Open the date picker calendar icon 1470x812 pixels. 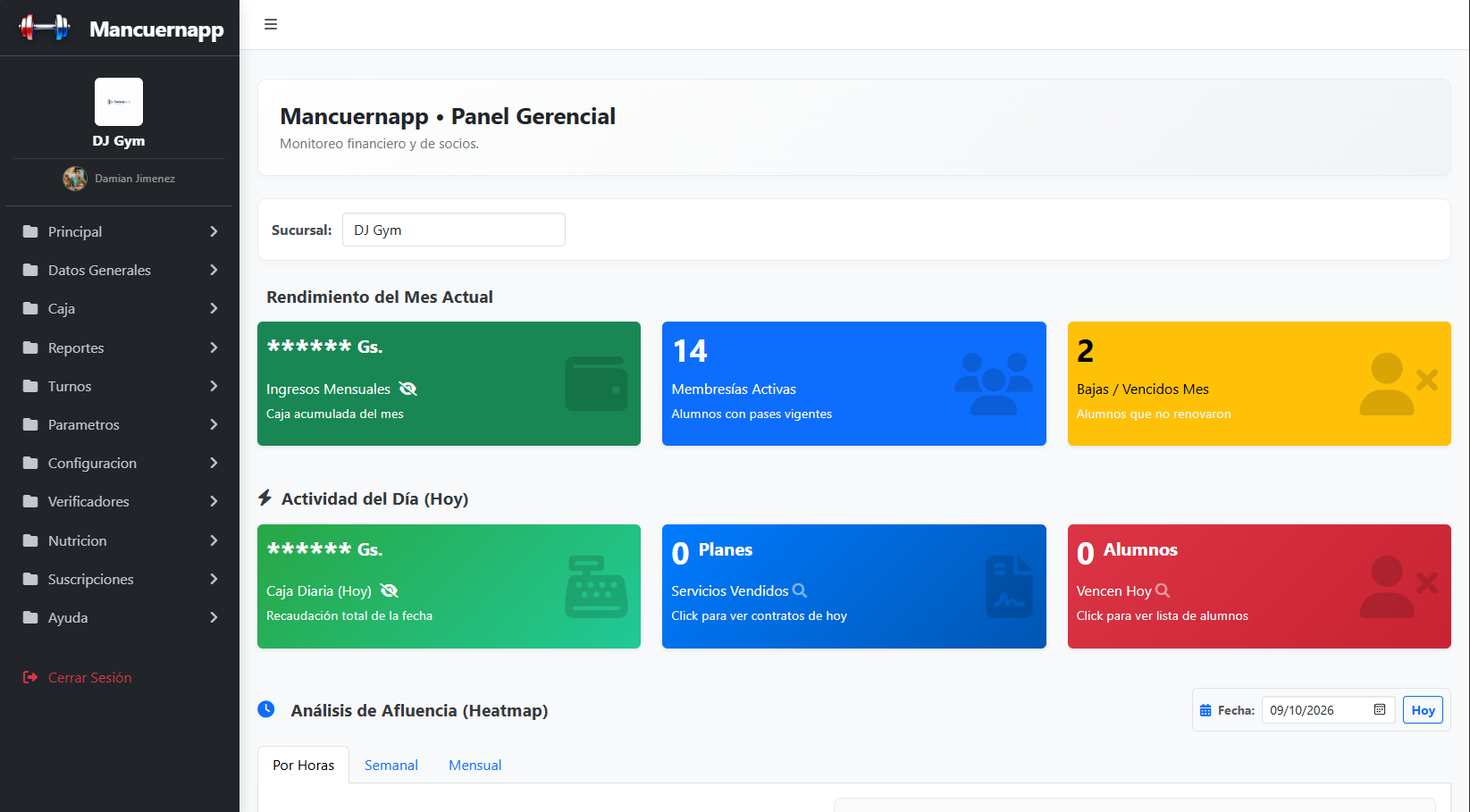(x=1380, y=710)
